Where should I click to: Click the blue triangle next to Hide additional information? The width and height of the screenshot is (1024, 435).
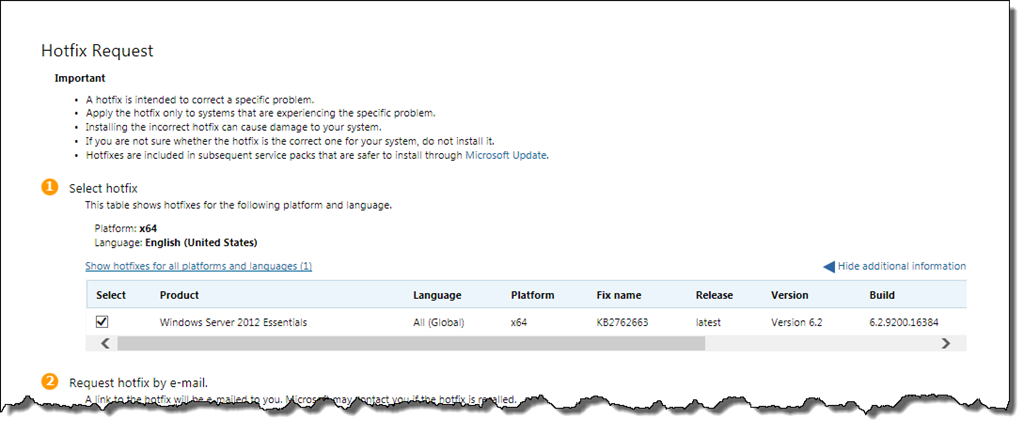(x=829, y=266)
